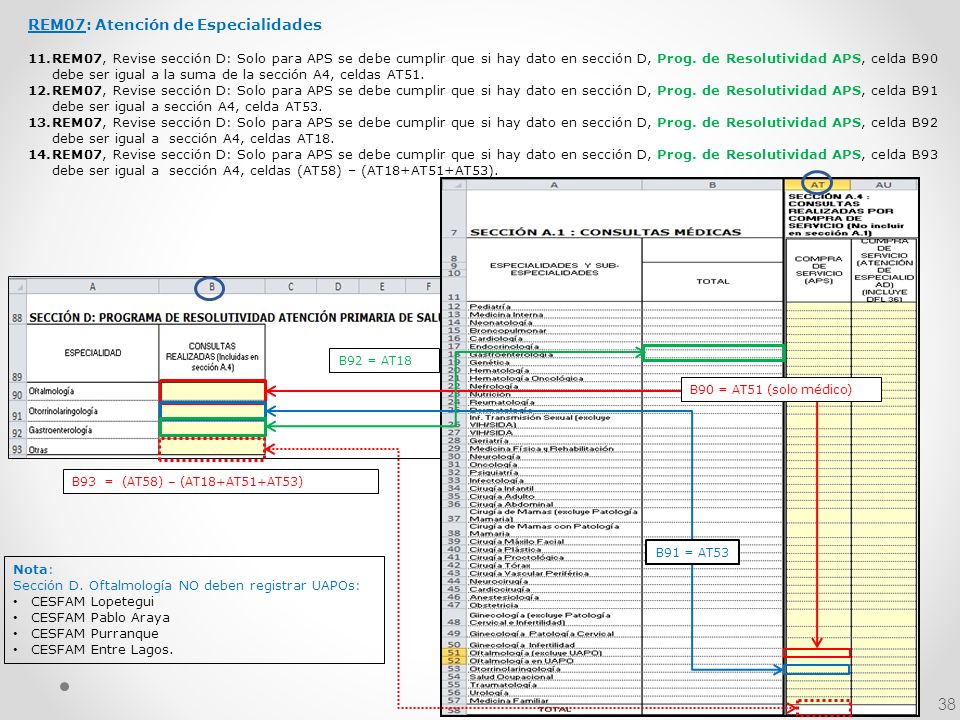The image size is (960, 720).
Task: Select the yellow input cell beside Otras
Action: click(212, 448)
